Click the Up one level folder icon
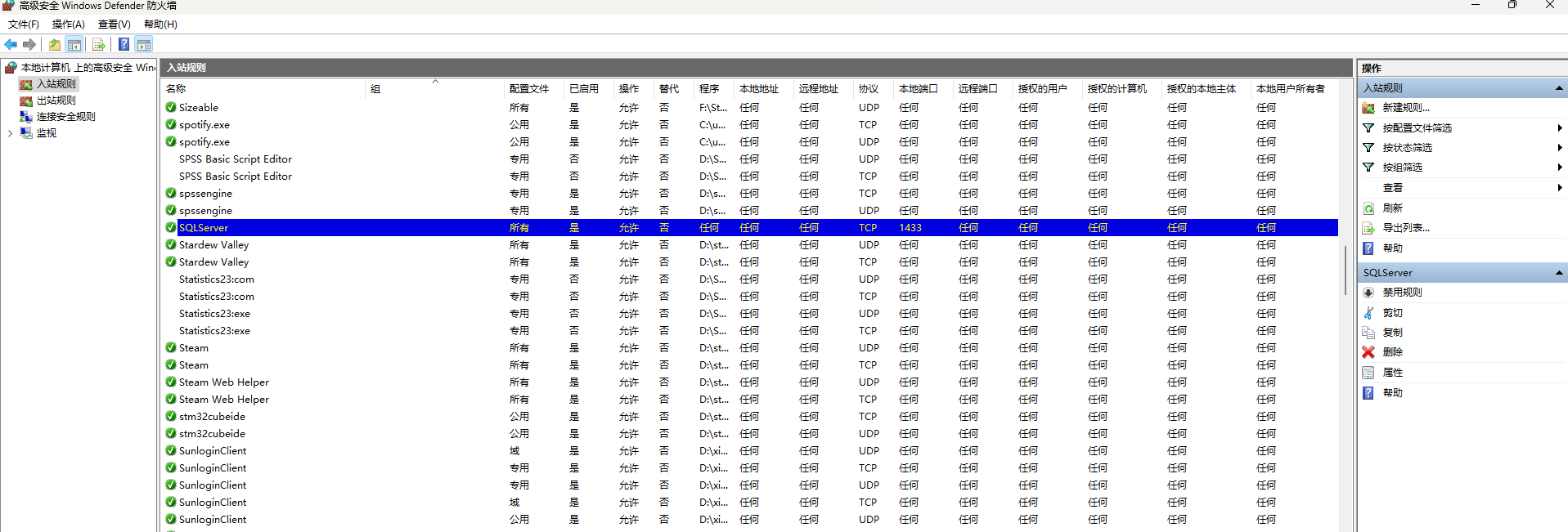Viewport: 1568px width, 532px height. 55,44
